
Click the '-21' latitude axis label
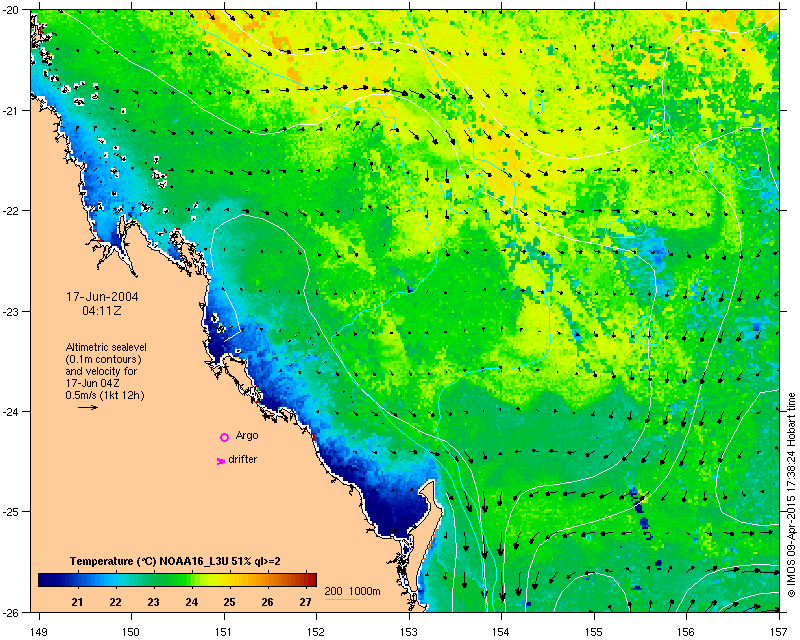(10, 111)
